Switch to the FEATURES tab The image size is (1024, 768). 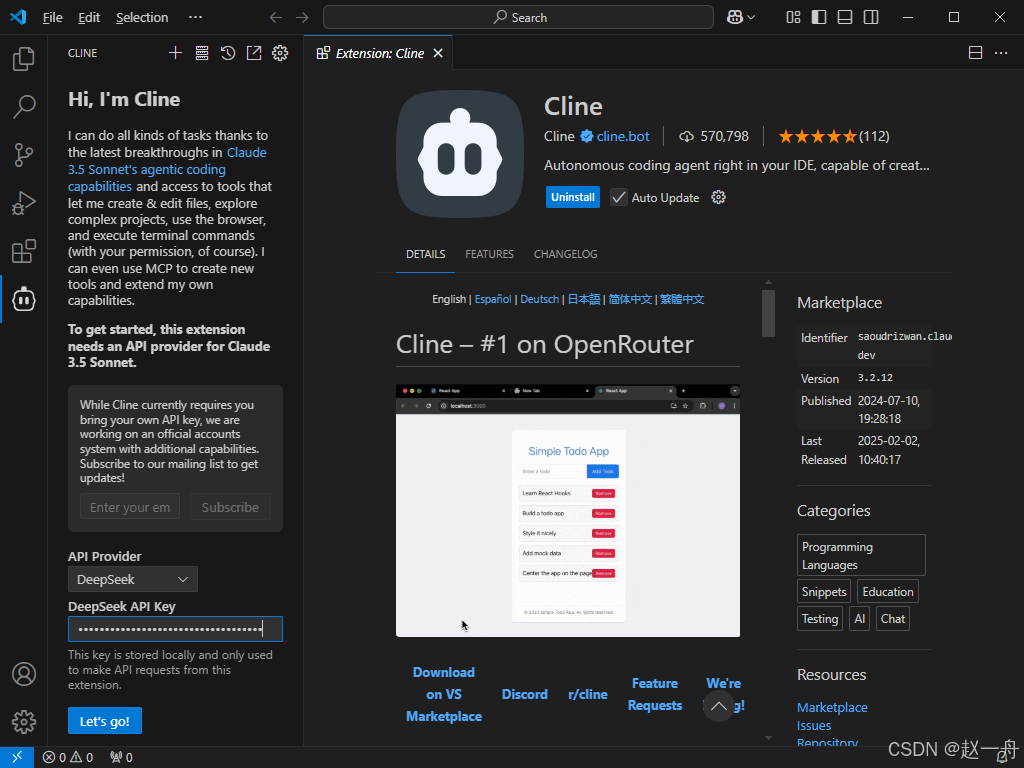pyautogui.click(x=489, y=254)
